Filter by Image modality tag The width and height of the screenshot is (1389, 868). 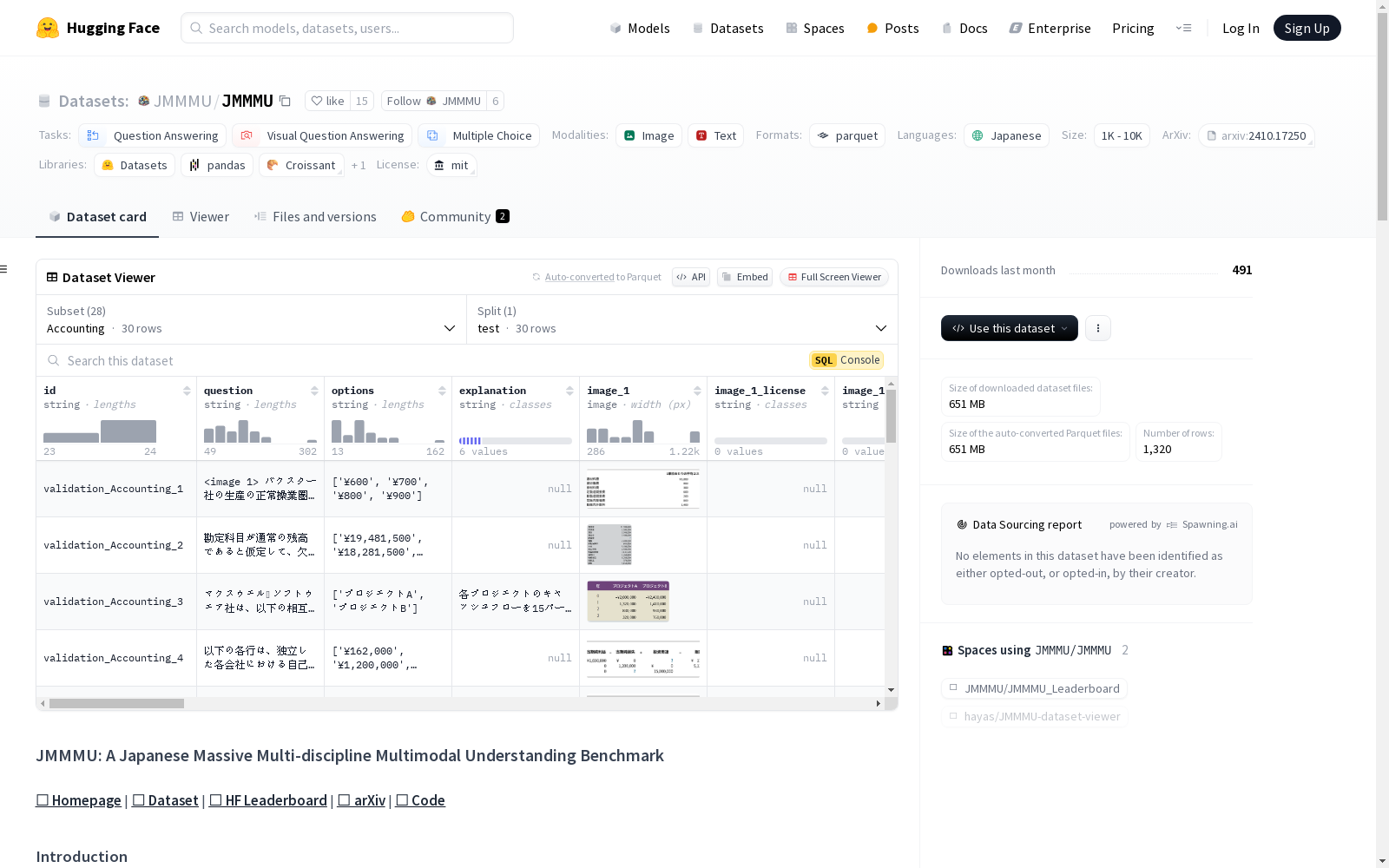tap(648, 135)
